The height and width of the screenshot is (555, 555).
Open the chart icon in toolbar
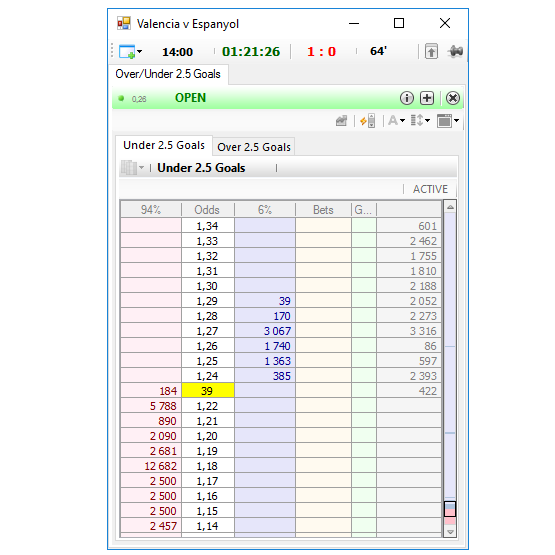[342, 121]
